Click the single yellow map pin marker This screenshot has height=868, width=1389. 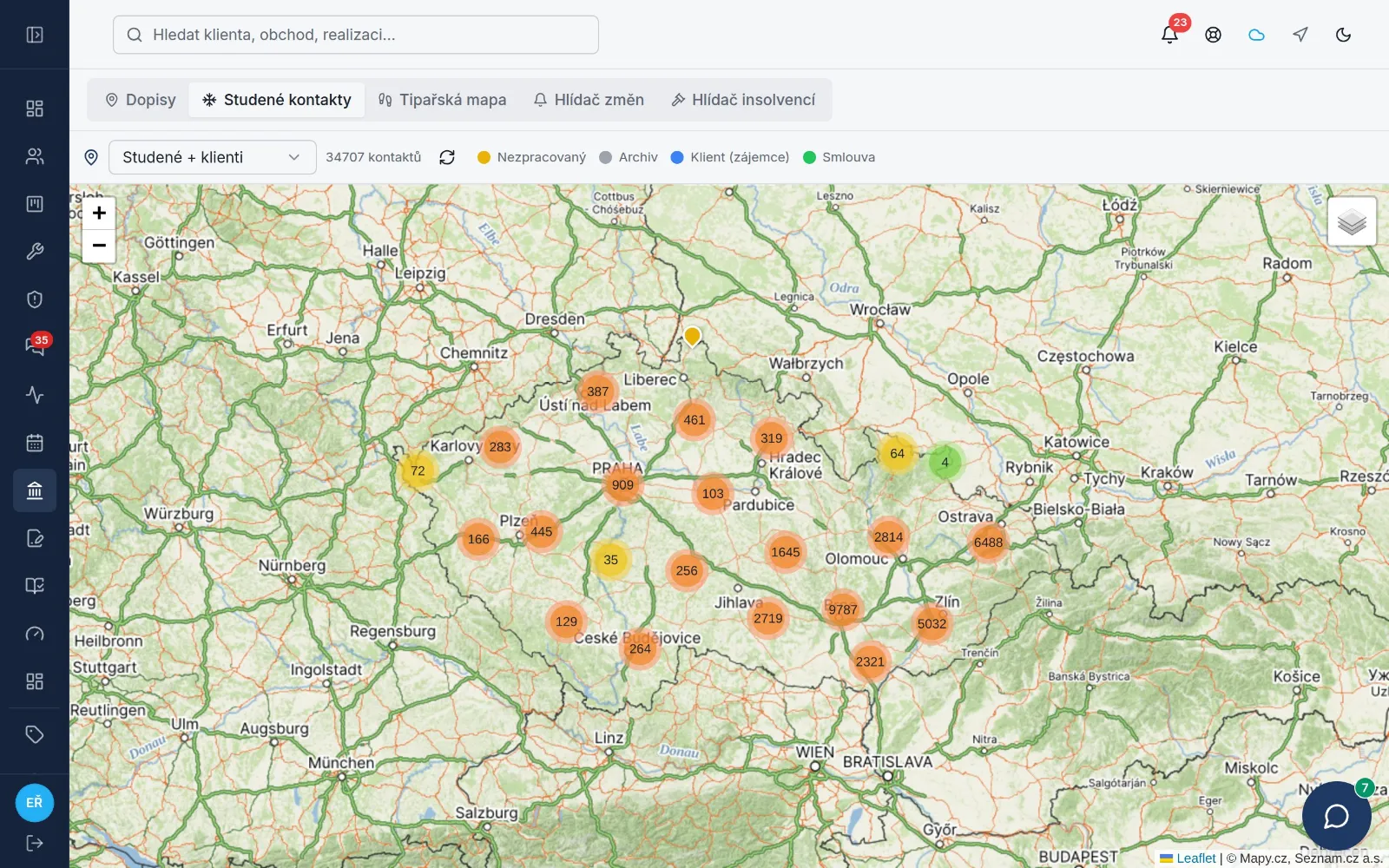[x=692, y=337]
